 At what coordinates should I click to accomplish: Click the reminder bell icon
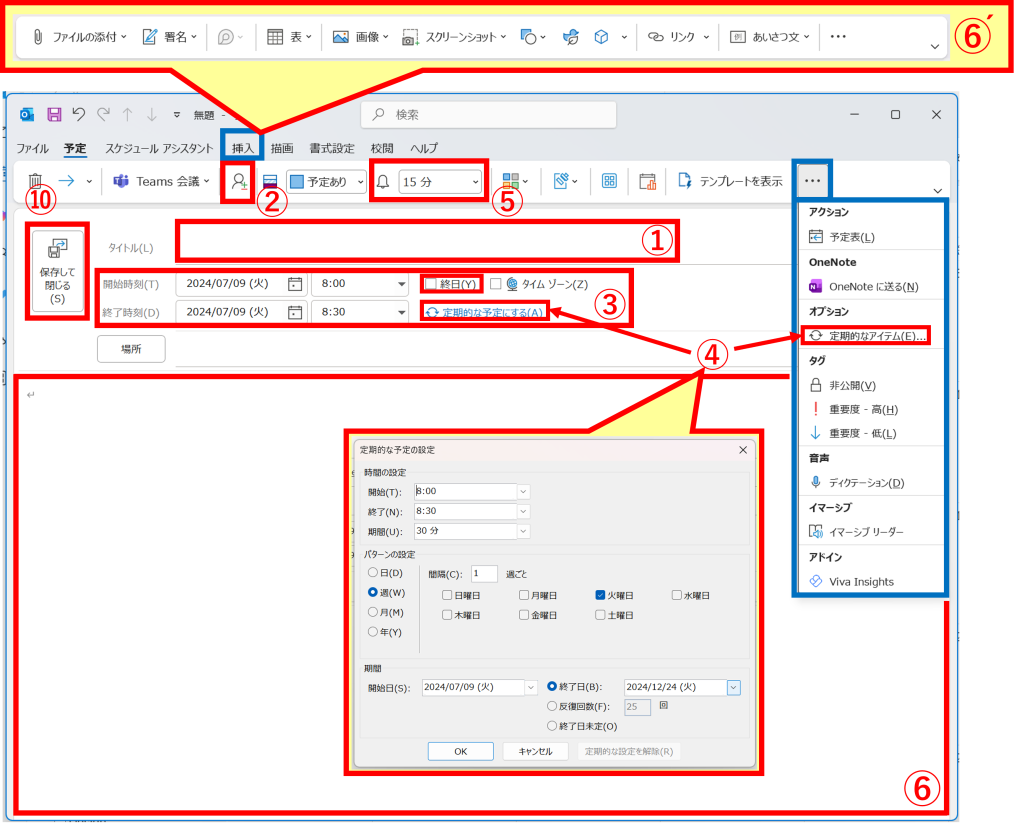[x=382, y=181]
